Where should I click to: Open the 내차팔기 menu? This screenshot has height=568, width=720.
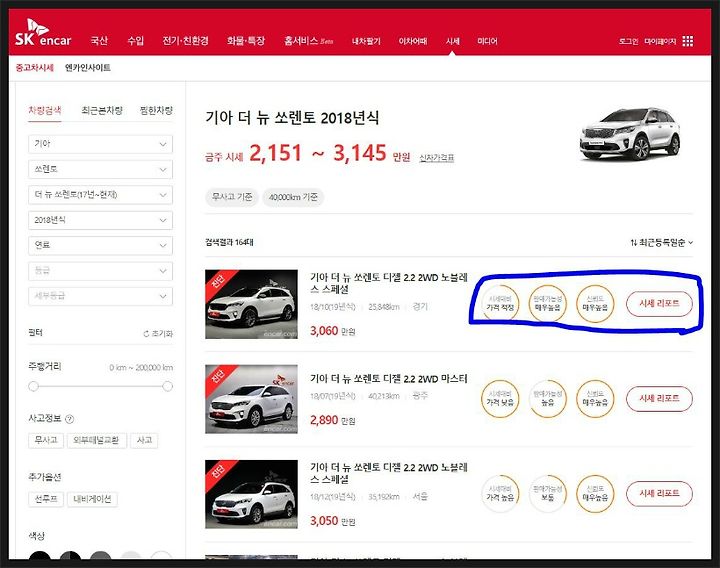tap(366, 41)
